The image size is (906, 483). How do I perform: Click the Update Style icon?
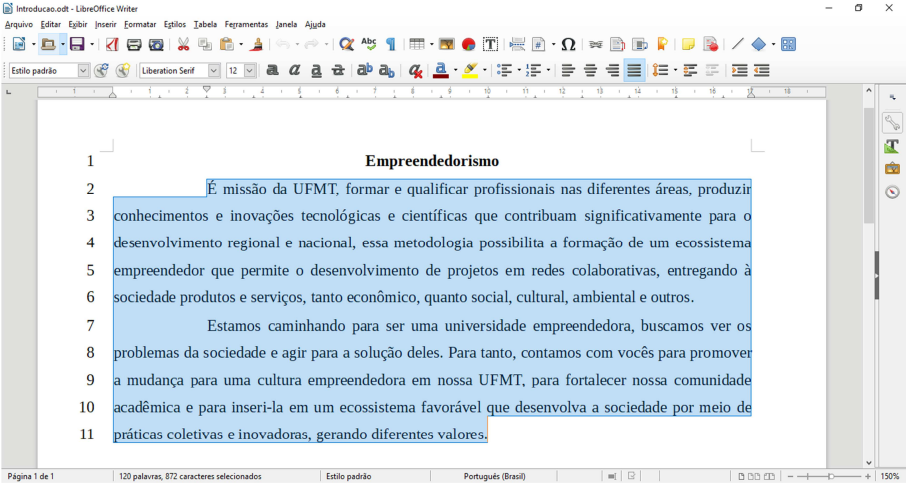[101, 70]
